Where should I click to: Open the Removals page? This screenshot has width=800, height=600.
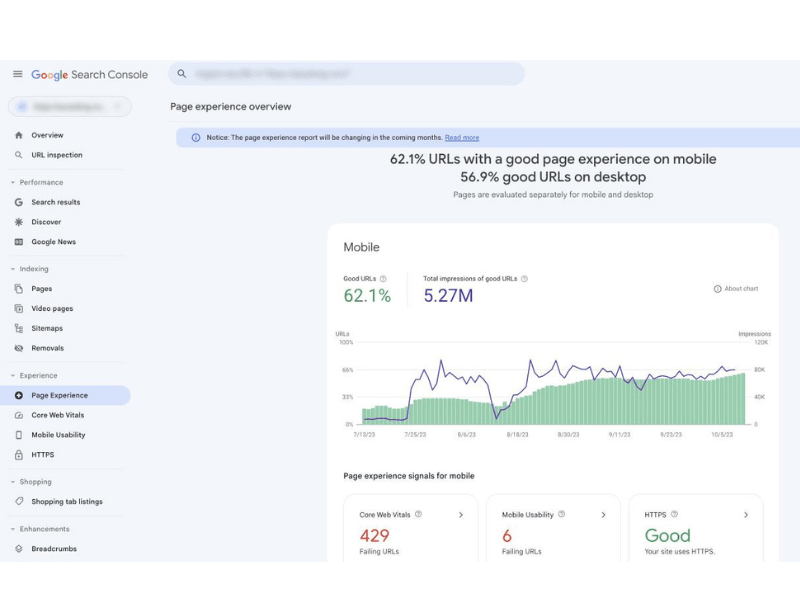coord(47,348)
